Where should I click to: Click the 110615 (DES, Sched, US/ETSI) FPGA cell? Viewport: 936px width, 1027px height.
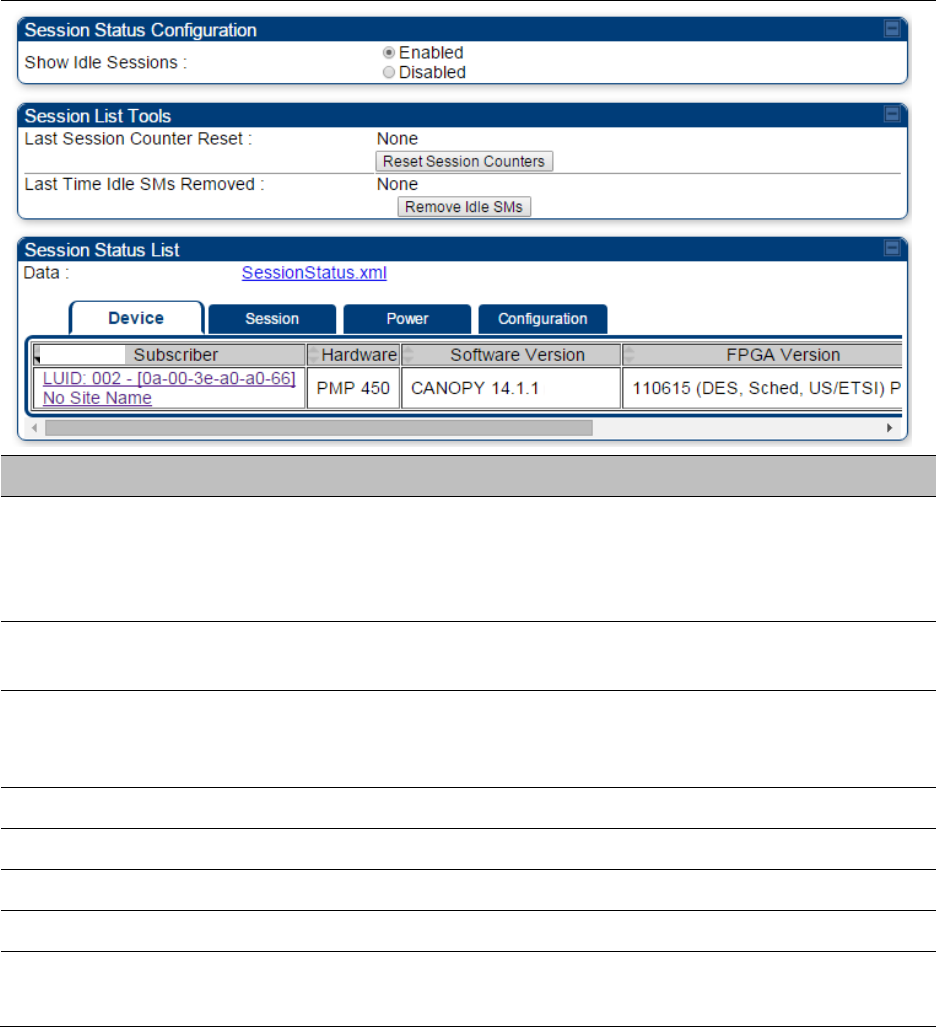point(762,388)
